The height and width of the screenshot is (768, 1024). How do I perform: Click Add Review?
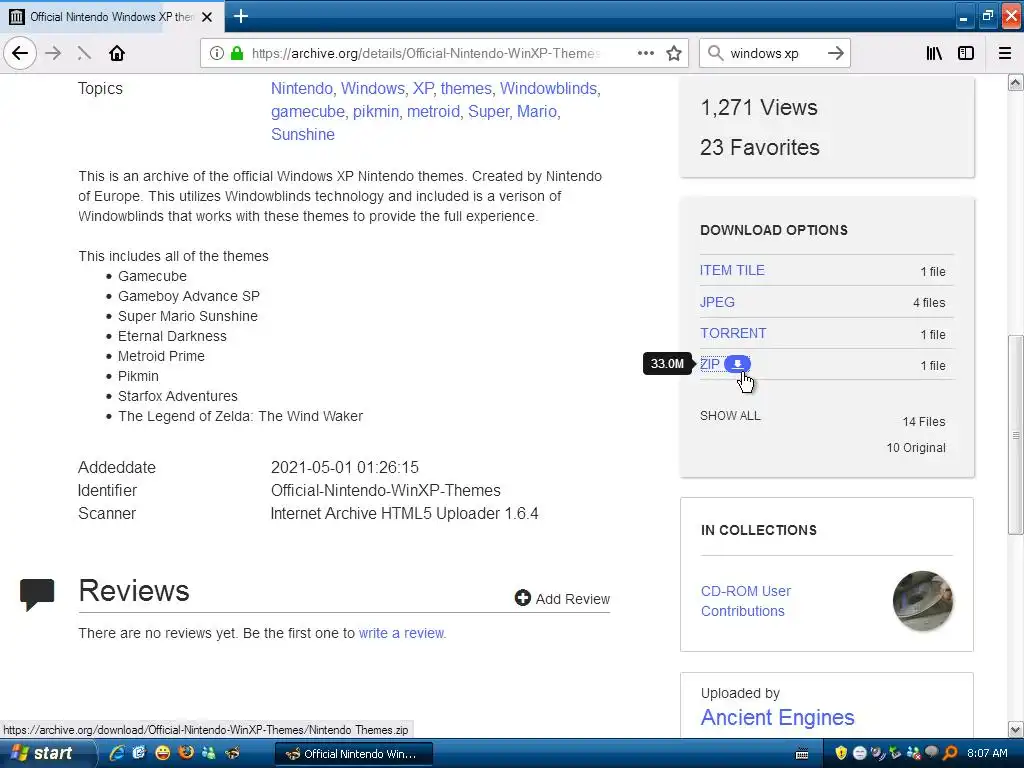pyautogui.click(x=562, y=598)
